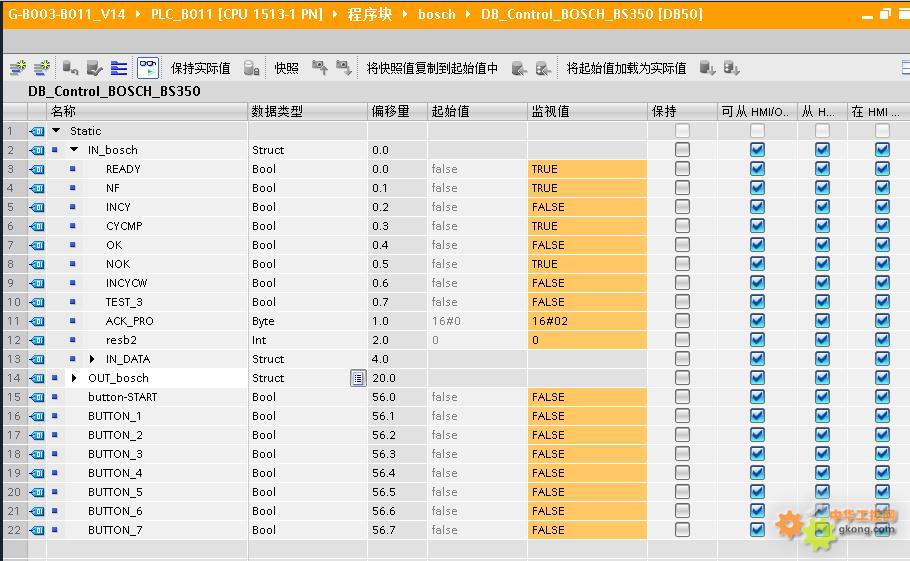Select the row number 13 header
Viewport: 910px width, 561px height.
(x=15, y=359)
